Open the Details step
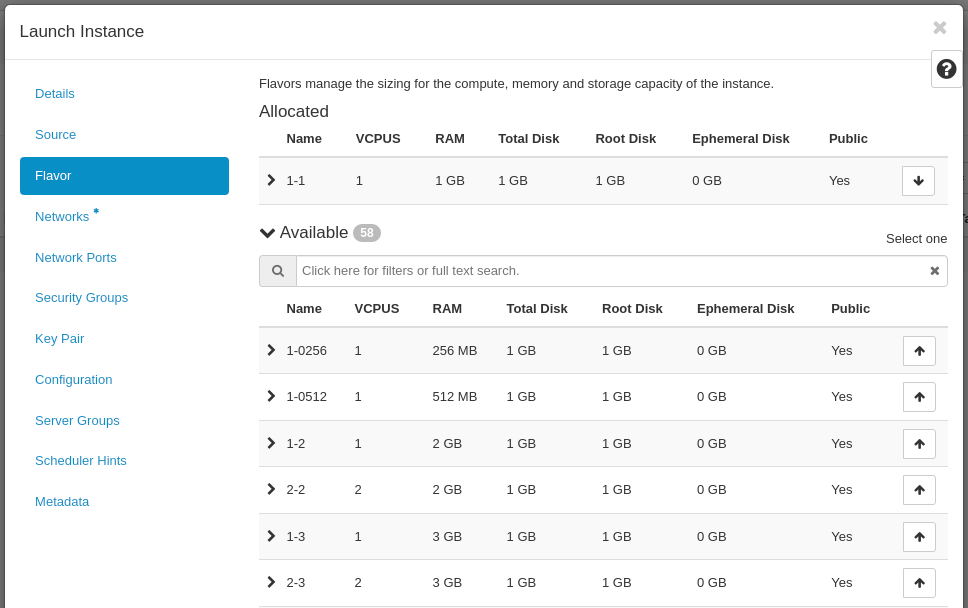The image size is (968, 608). click(x=54, y=93)
